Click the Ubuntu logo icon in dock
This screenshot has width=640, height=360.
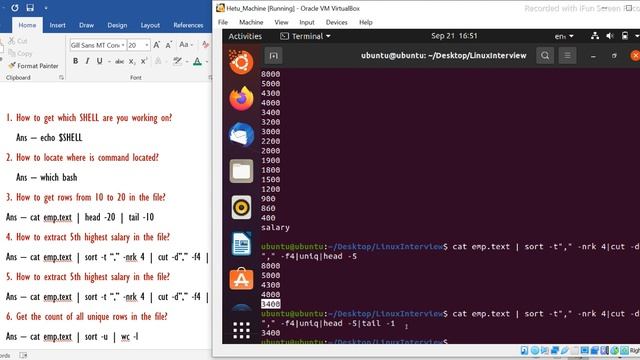[241, 62]
